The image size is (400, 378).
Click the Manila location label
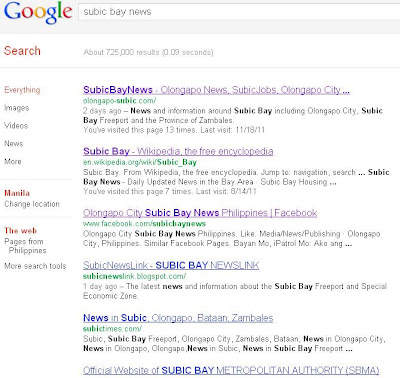pos(17,193)
